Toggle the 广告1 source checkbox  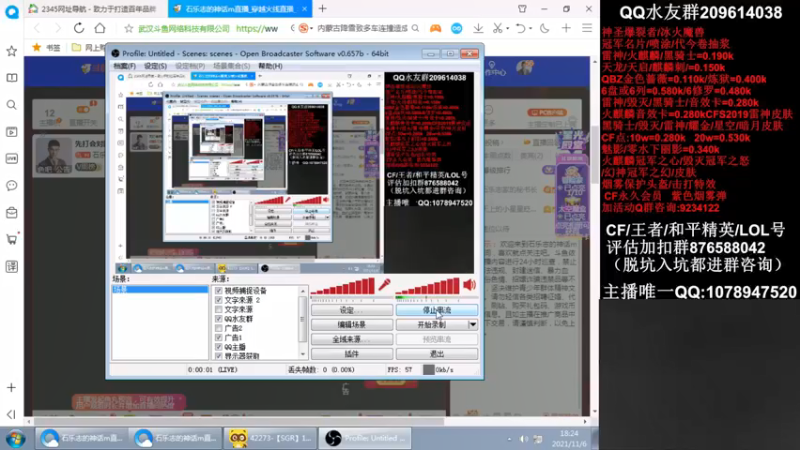point(218,338)
